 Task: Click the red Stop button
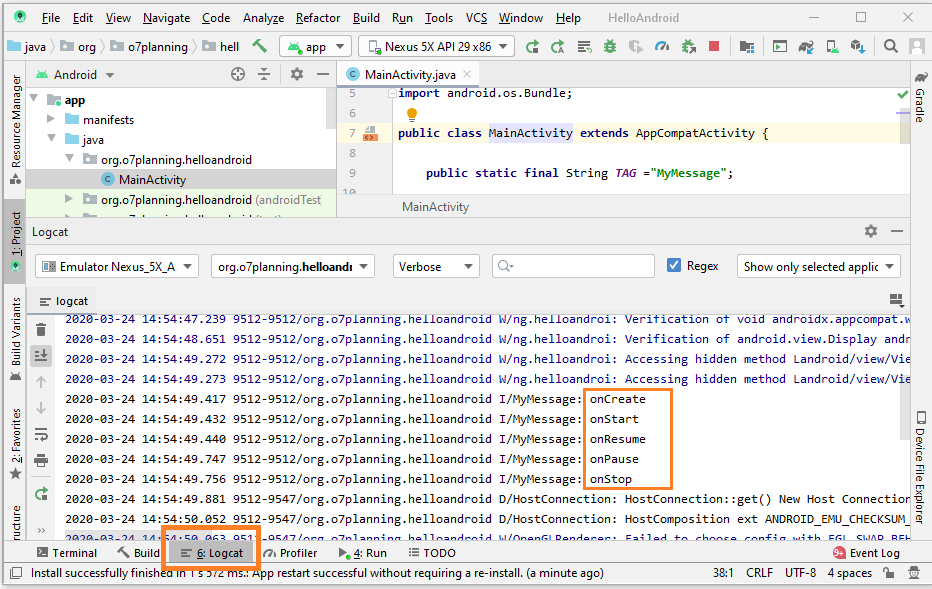pyautogui.click(x=714, y=46)
